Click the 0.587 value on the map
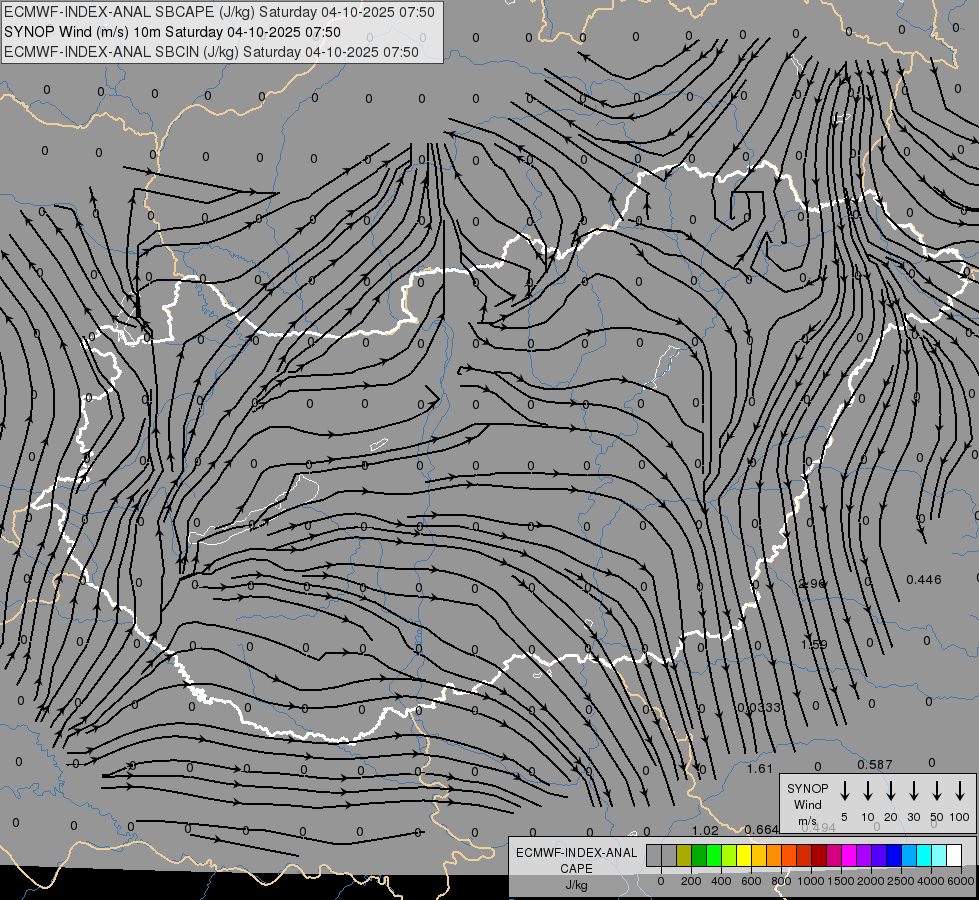Viewport: 979px width, 900px height. (875, 764)
